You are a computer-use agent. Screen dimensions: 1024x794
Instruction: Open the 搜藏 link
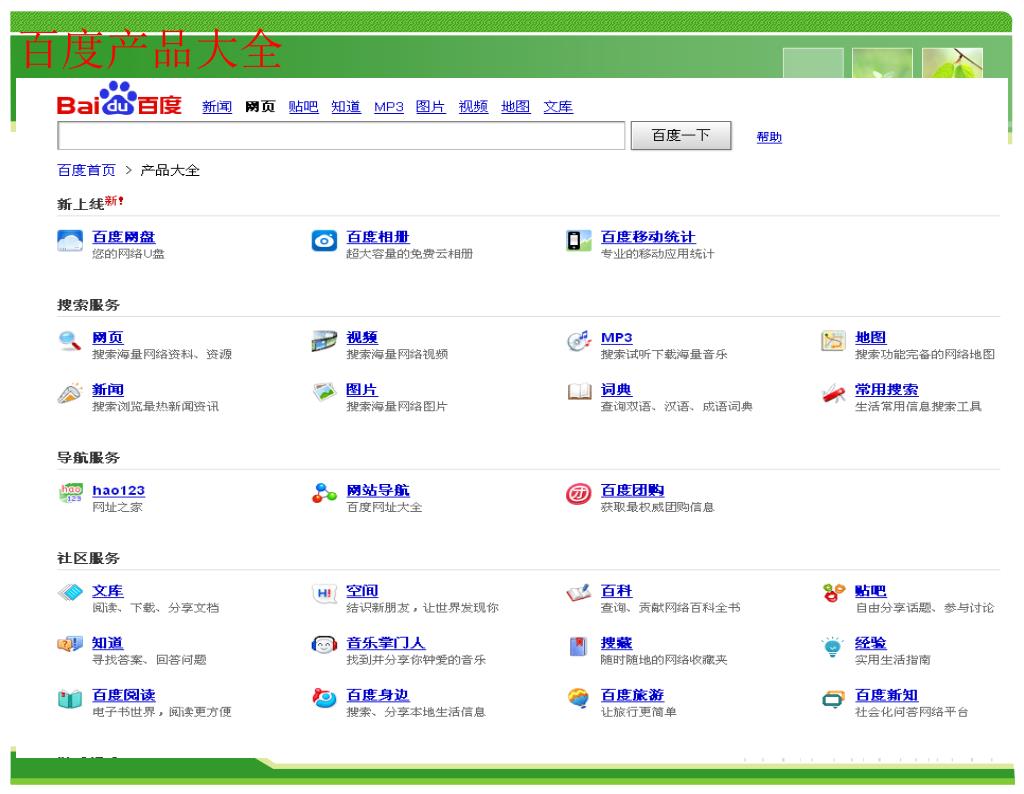(x=616, y=643)
